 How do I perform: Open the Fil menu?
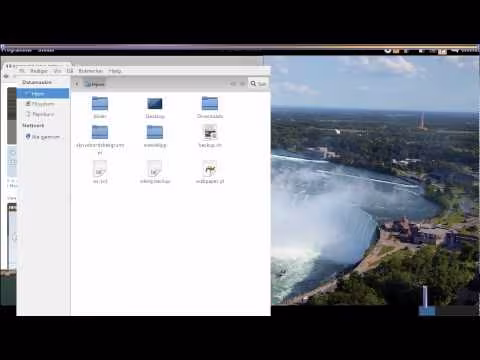(x=22, y=71)
